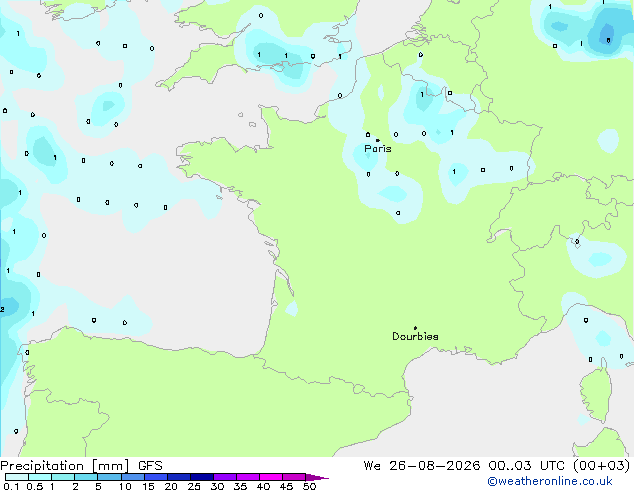634x490 pixels.
Task: Click the '50' legend scale value
Action: coord(309,486)
